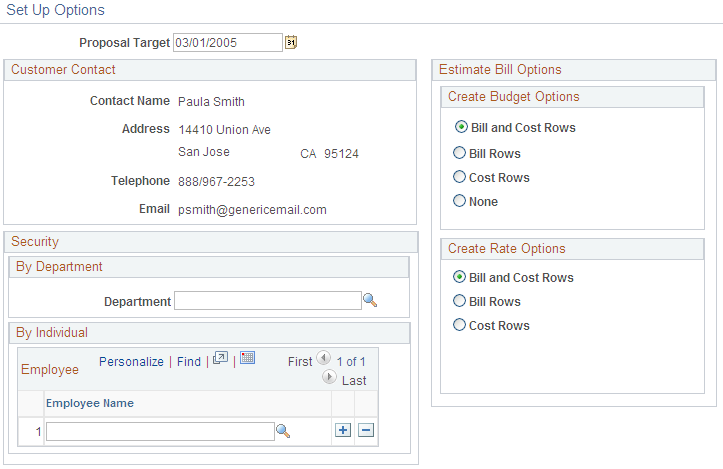Viewport: 723px width, 469px height.
Task: Add a new employee row with plus icon
Action: click(343, 430)
